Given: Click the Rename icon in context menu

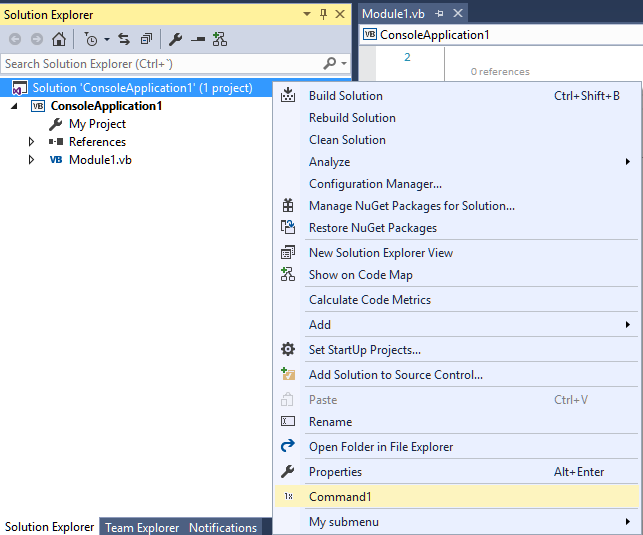Looking at the screenshot, I should (288, 421).
